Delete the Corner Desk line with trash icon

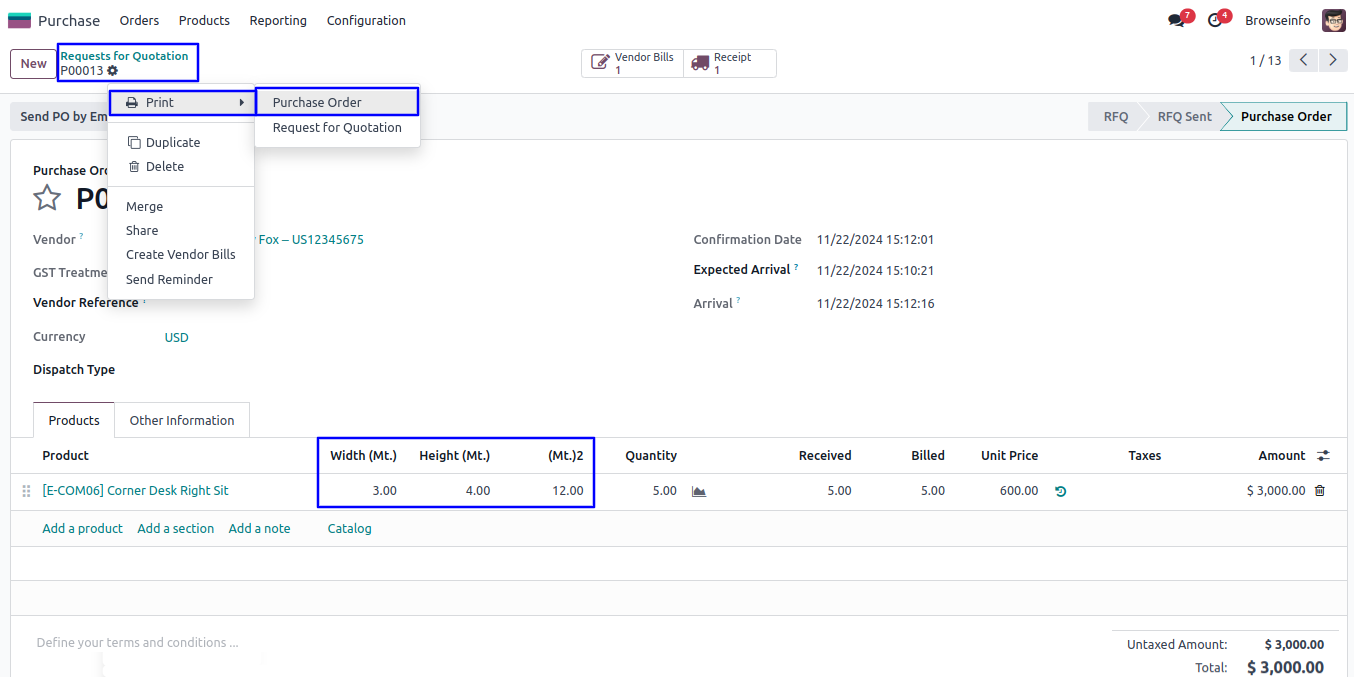pyautogui.click(x=1320, y=491)
